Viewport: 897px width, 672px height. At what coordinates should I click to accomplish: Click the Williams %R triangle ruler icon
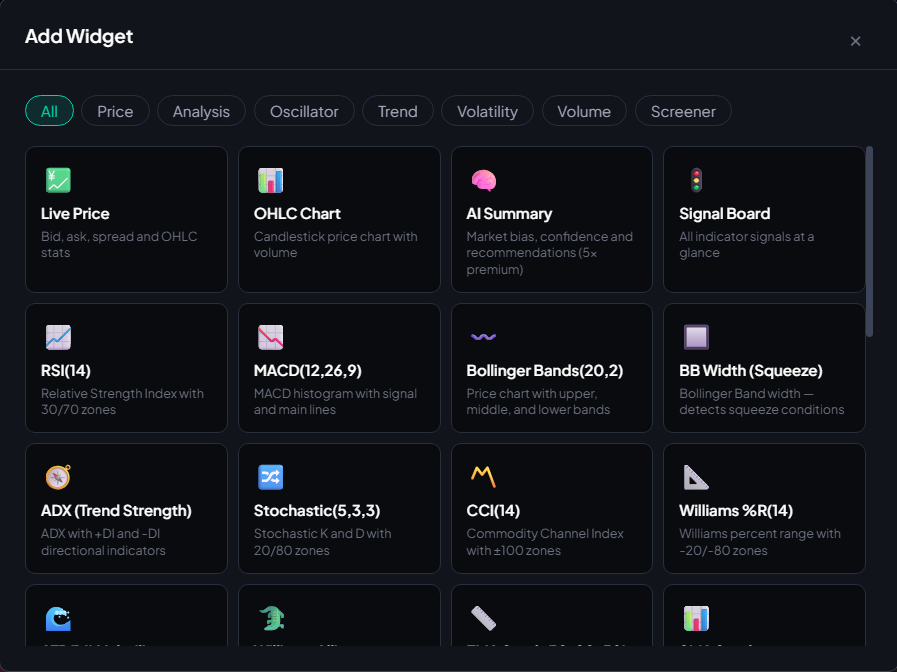click(696, 477)
